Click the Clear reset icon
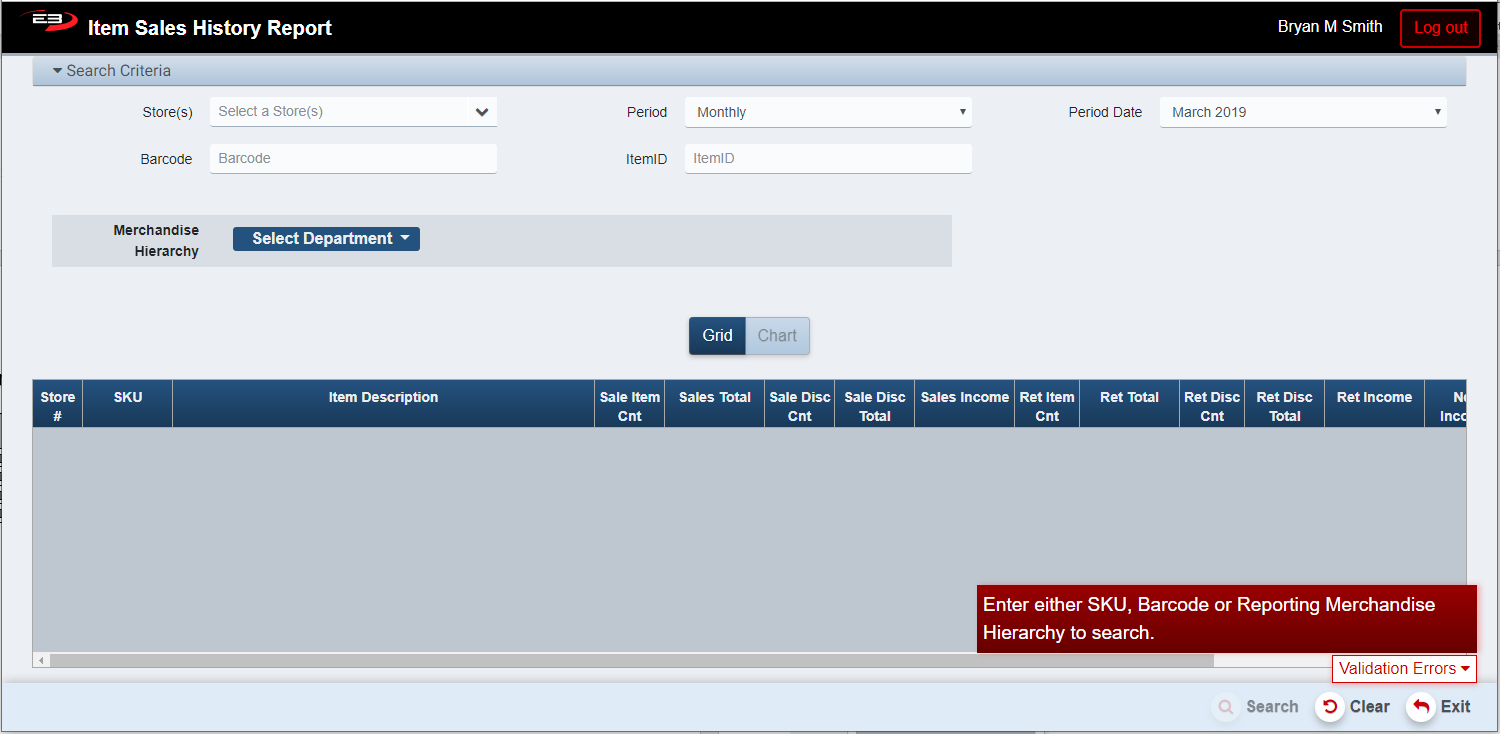Image resolution: width=1500 pixels, height=734 pixels. click(1329, 707)
